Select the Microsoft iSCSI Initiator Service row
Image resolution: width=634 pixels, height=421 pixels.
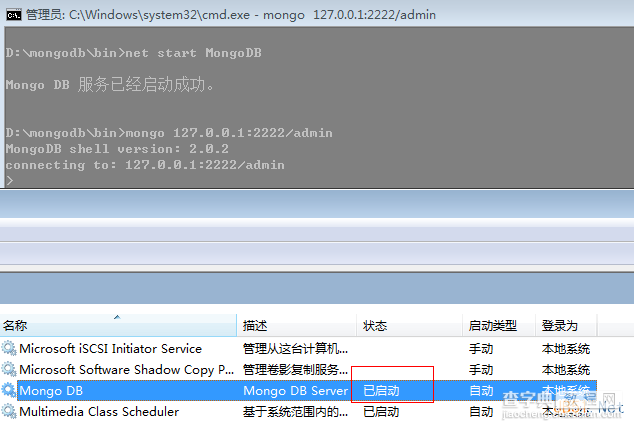(298, 349)
